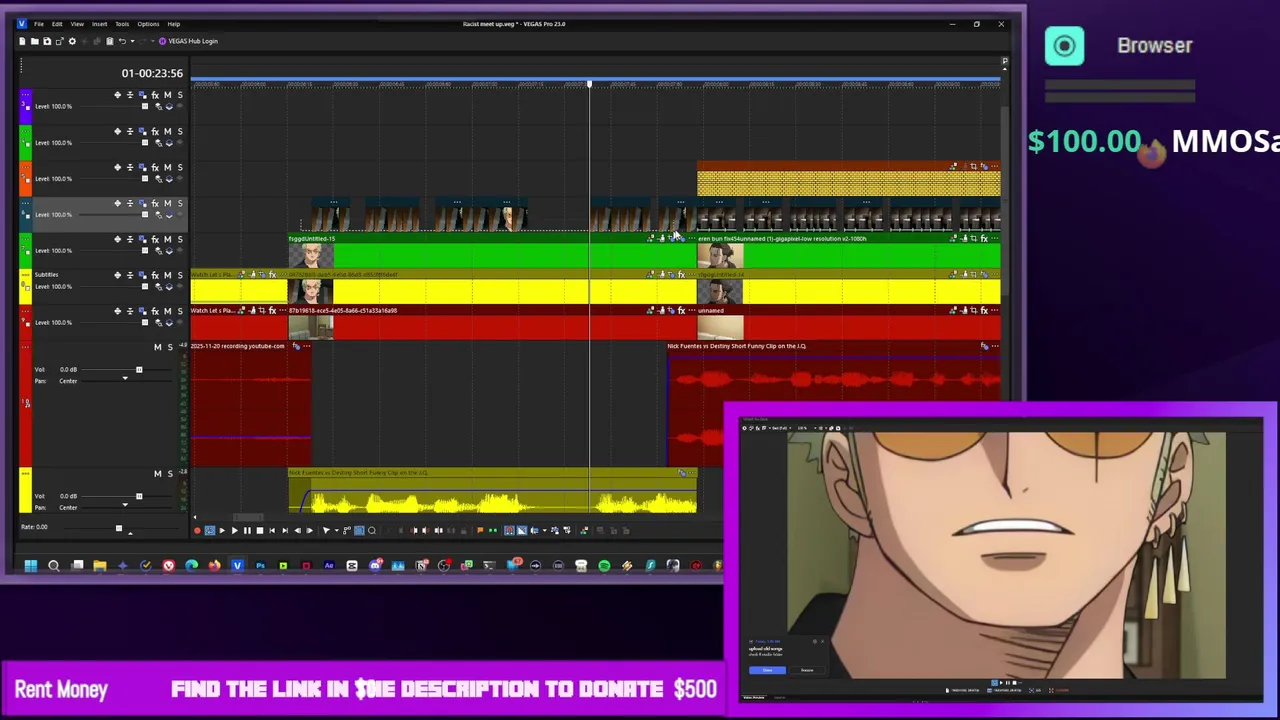
Task: Click the playback Rate slider handle
Action: coord(118,527)
